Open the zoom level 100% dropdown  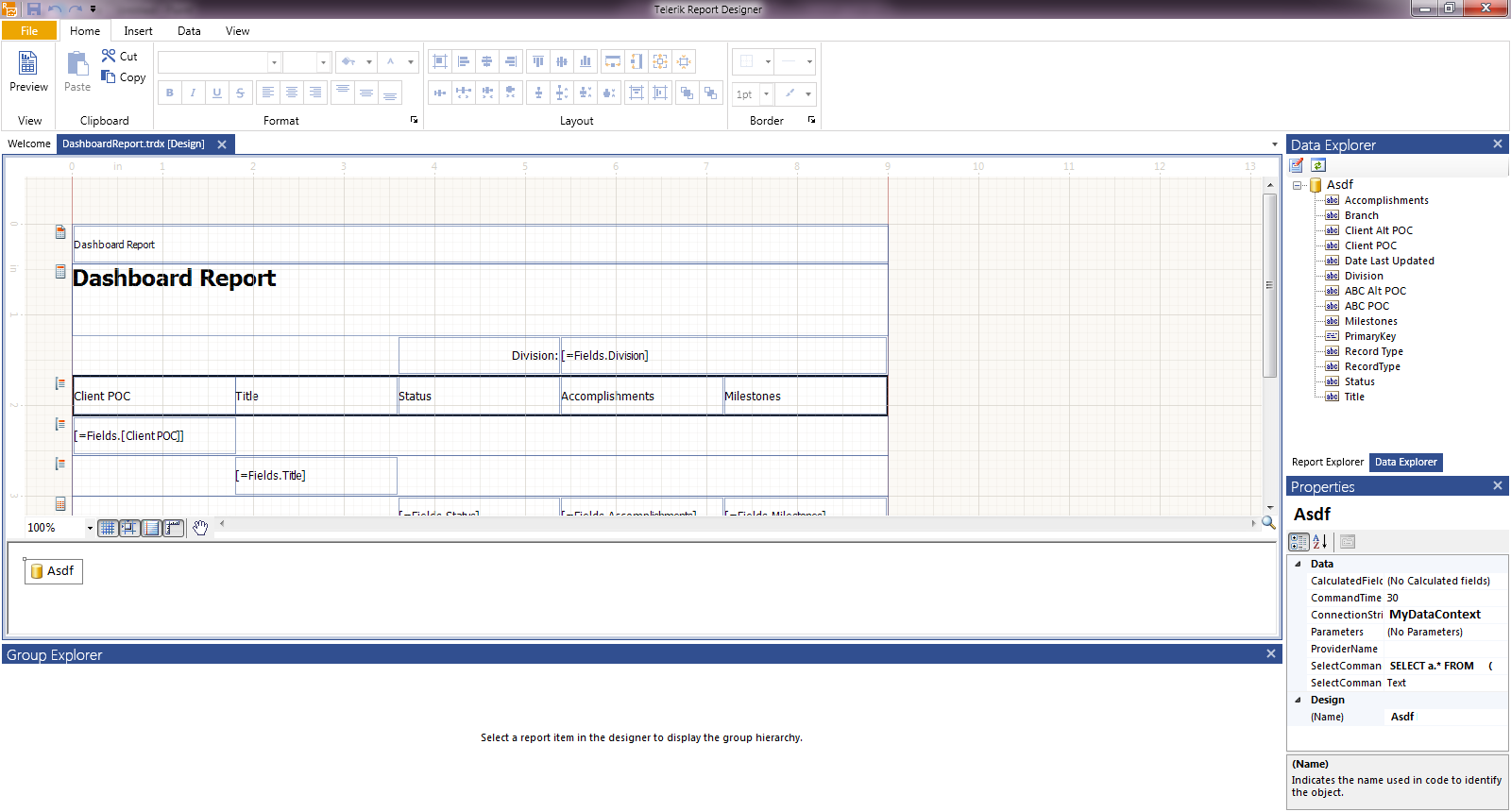(90, 528)
